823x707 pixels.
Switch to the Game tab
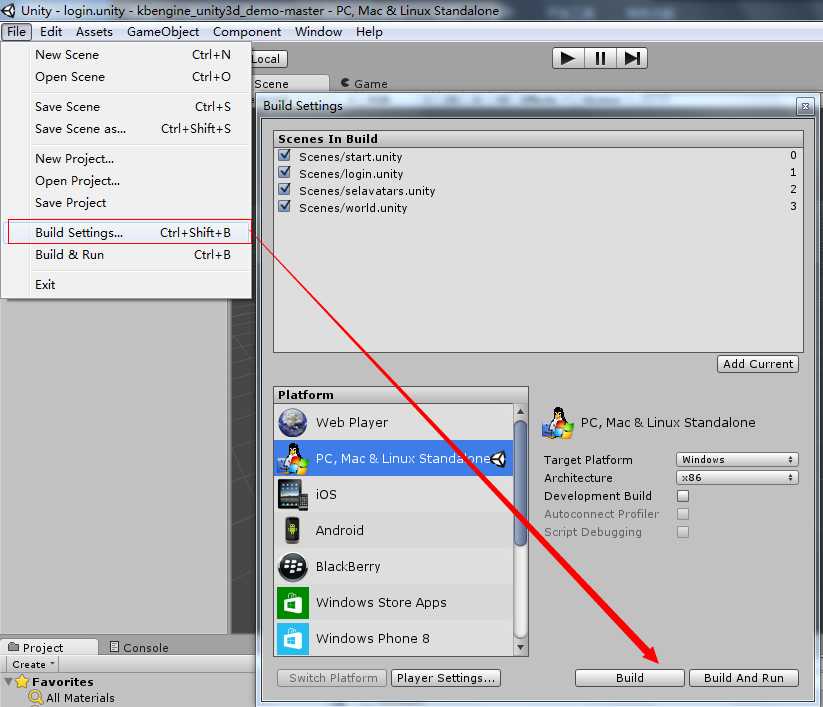[364, 83]
